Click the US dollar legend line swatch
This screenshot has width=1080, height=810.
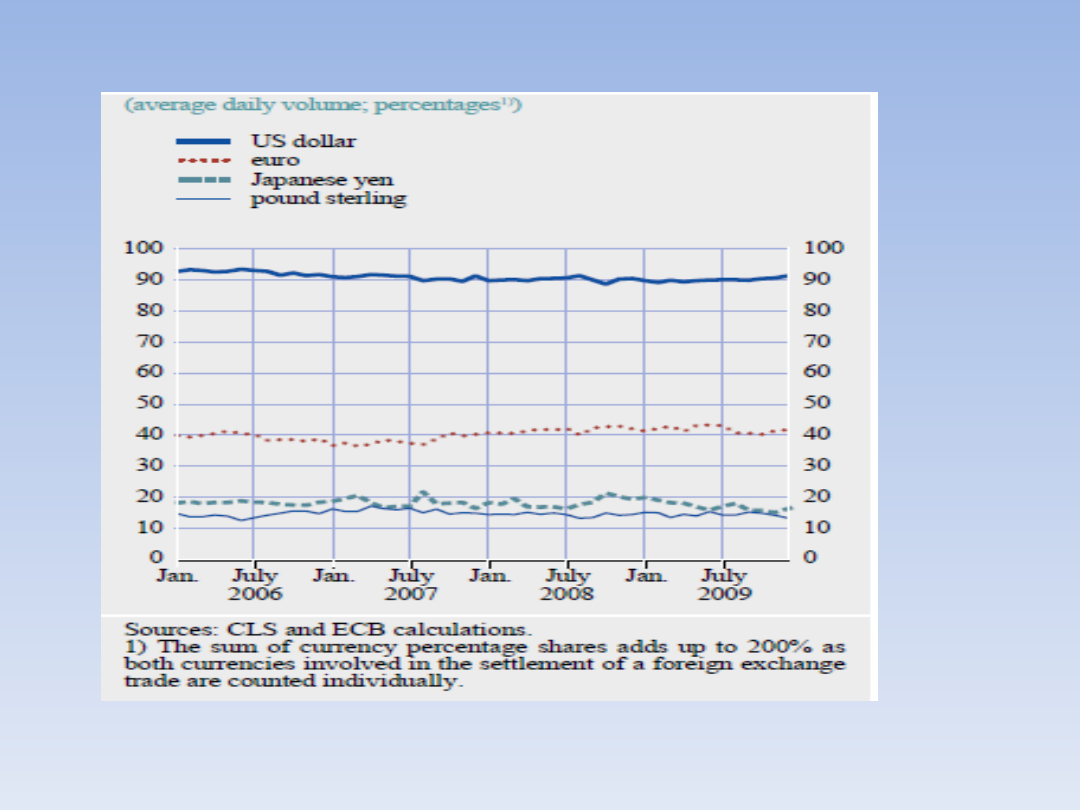pyautogui.click(x=204, y=142)
